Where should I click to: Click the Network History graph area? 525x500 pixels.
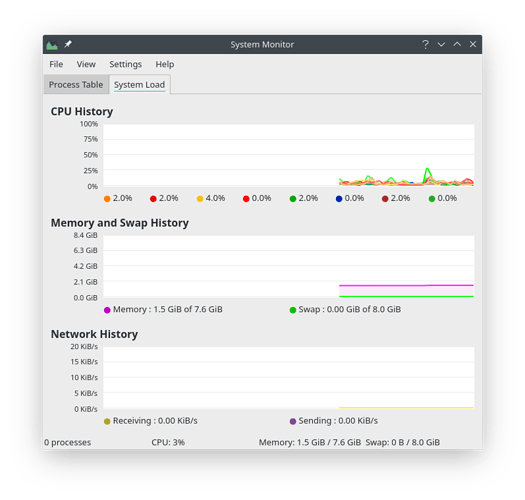(289, 377)
